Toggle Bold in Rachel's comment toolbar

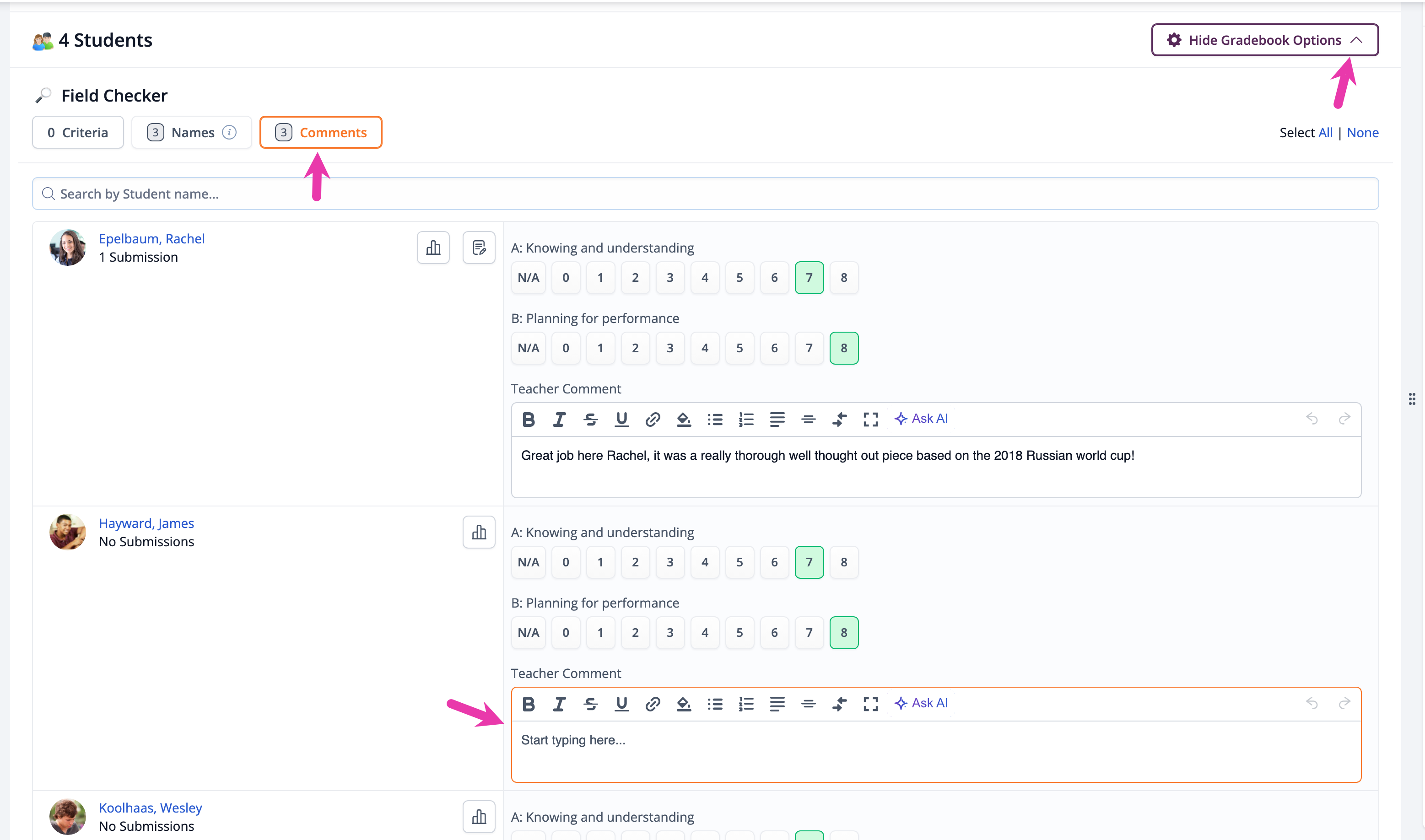tap(528, 420)
